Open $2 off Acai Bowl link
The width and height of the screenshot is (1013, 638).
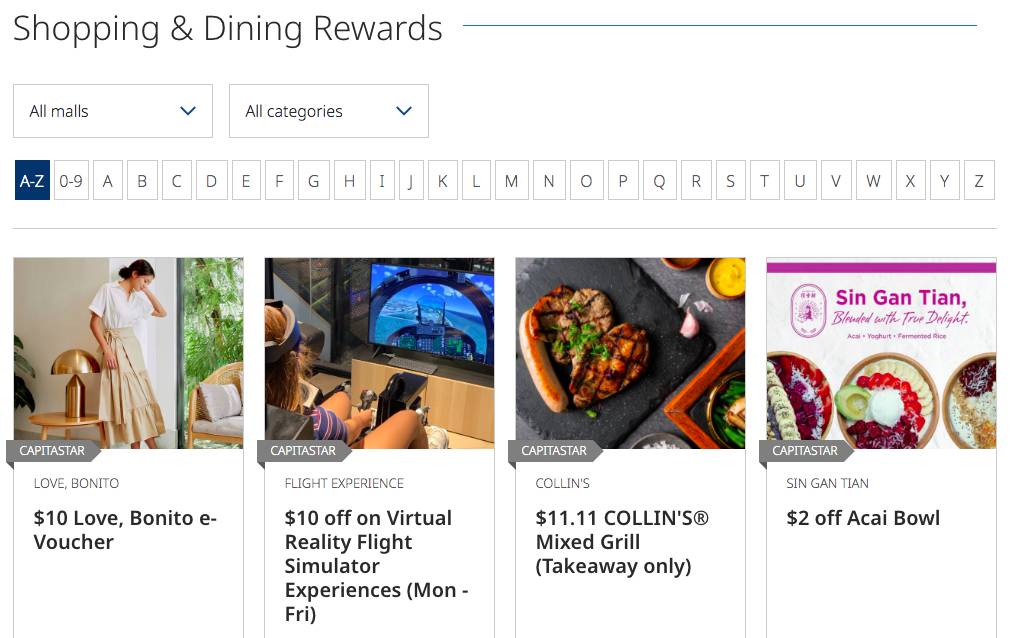point(863,518)
